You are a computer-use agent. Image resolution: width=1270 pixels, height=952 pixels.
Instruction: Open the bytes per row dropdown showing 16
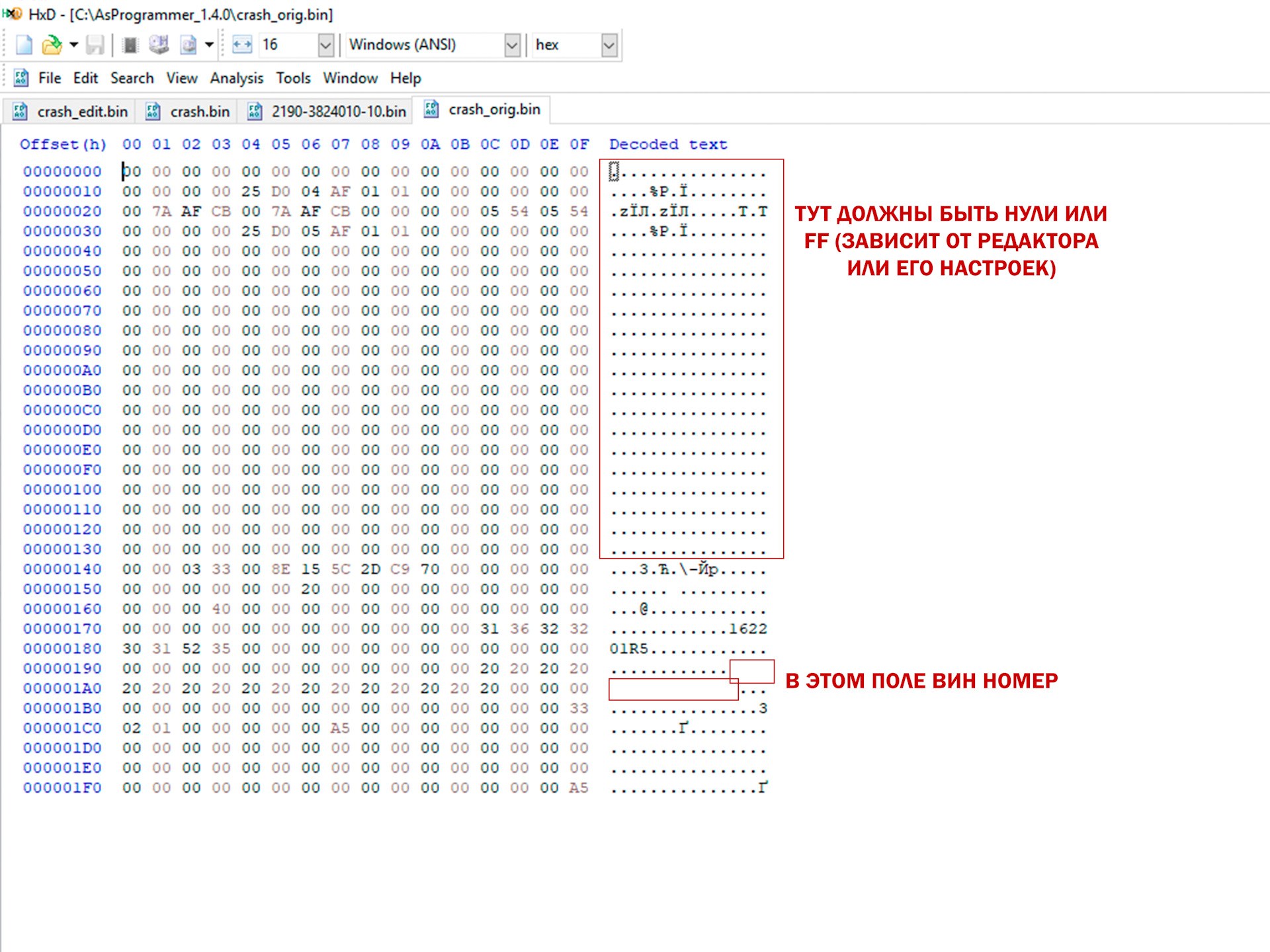click(x=325, y=45)
